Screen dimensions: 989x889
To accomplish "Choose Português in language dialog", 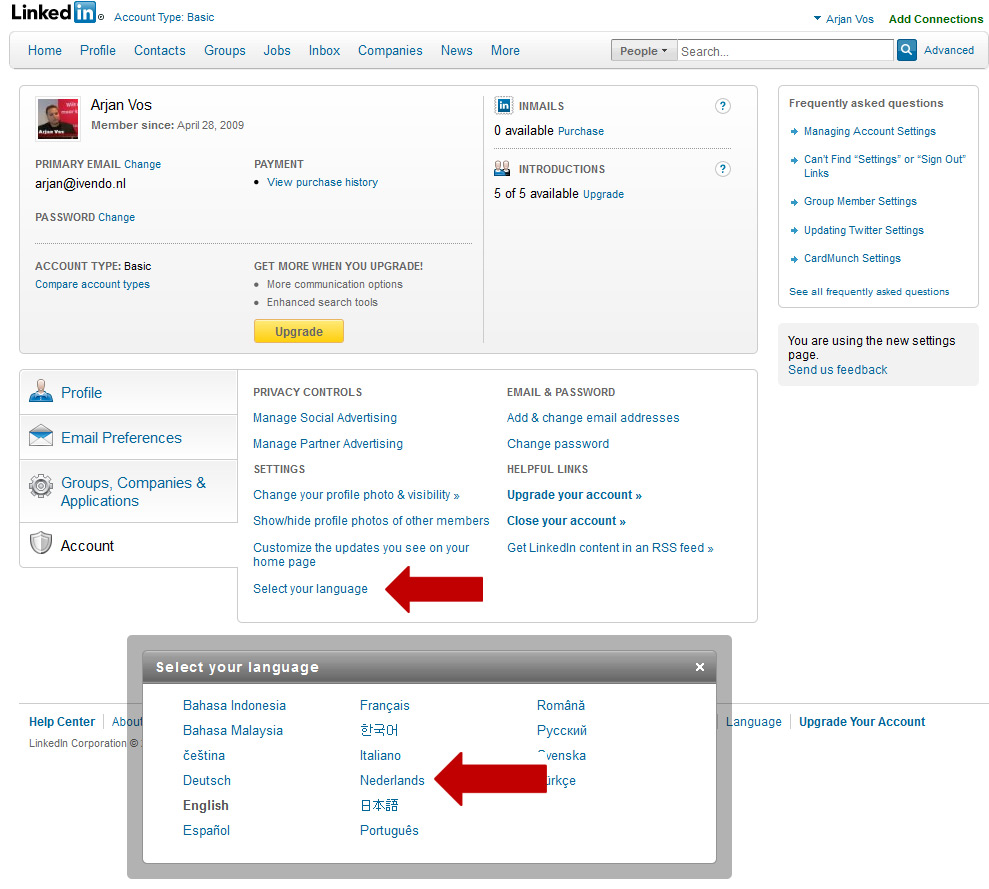I will click(x=389, y=830).
